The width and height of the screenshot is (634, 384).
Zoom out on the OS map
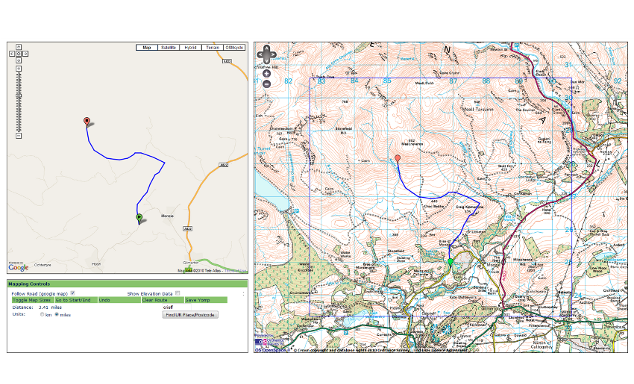click(266, 84)
